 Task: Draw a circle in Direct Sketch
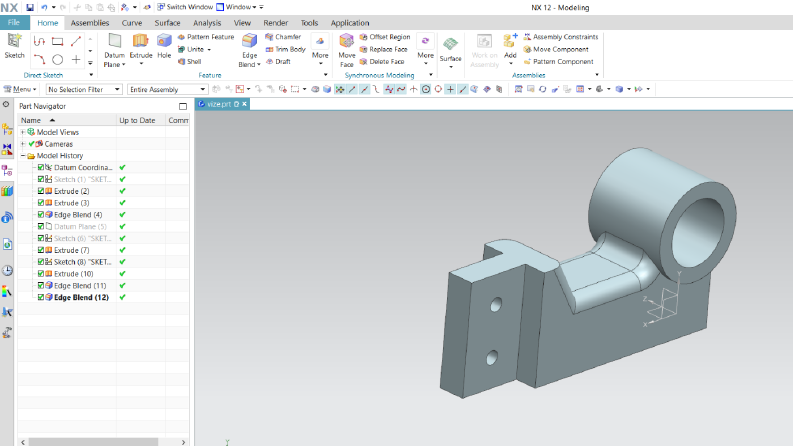(x=58, y=60)
